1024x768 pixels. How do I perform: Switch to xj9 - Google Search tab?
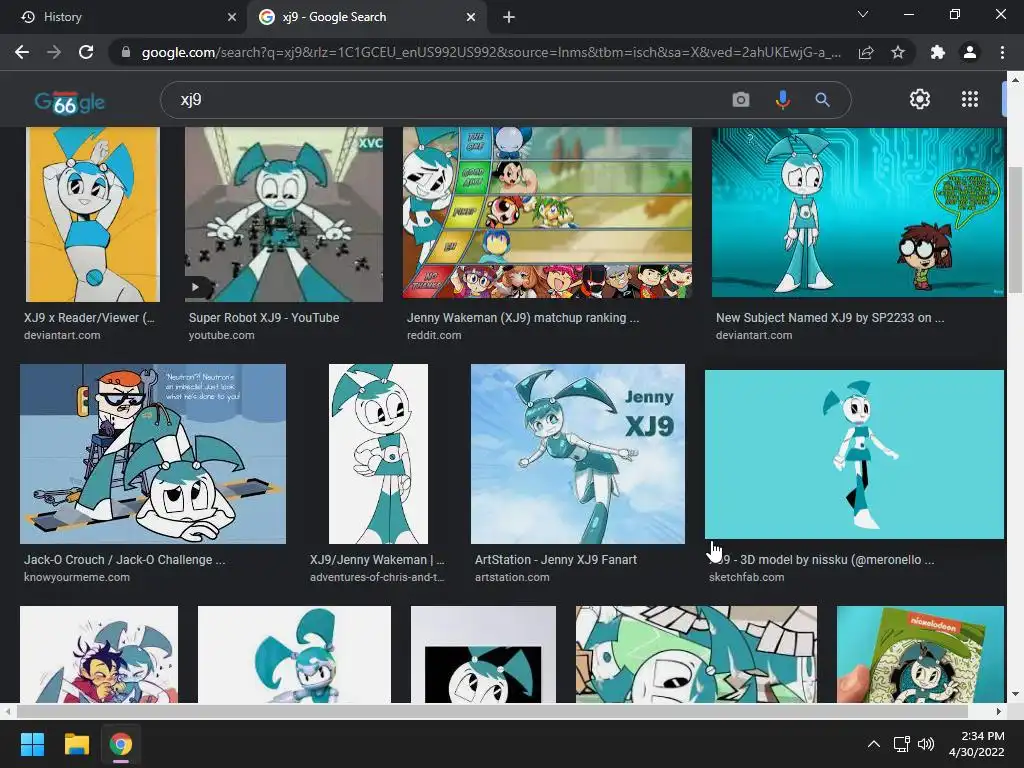pyautogui.click(x=366, y=17)
